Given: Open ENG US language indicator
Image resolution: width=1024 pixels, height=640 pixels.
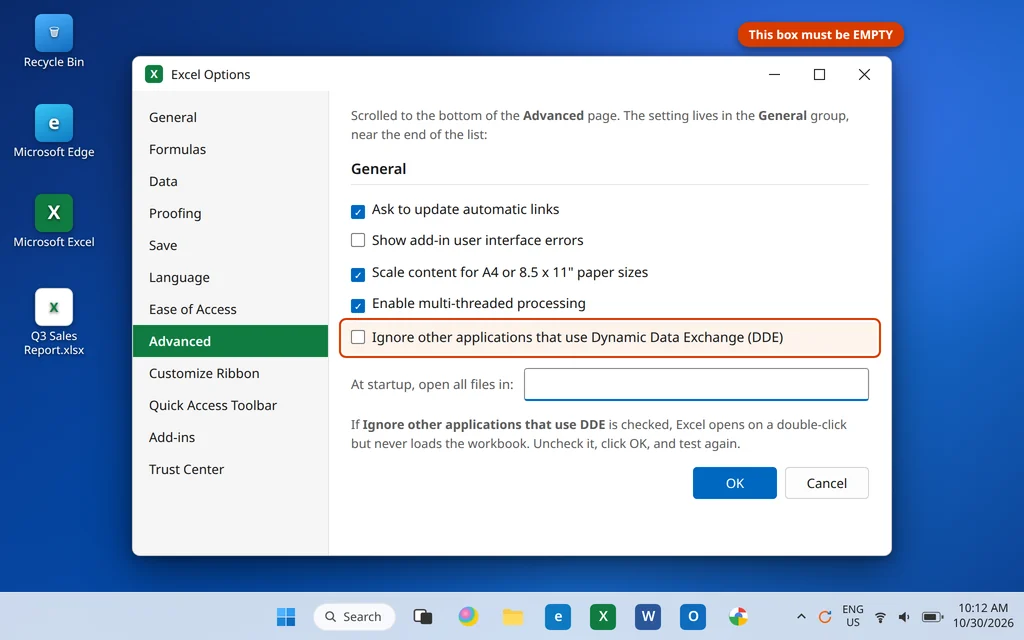Looking at the screenshot, I should pos(852,616).
